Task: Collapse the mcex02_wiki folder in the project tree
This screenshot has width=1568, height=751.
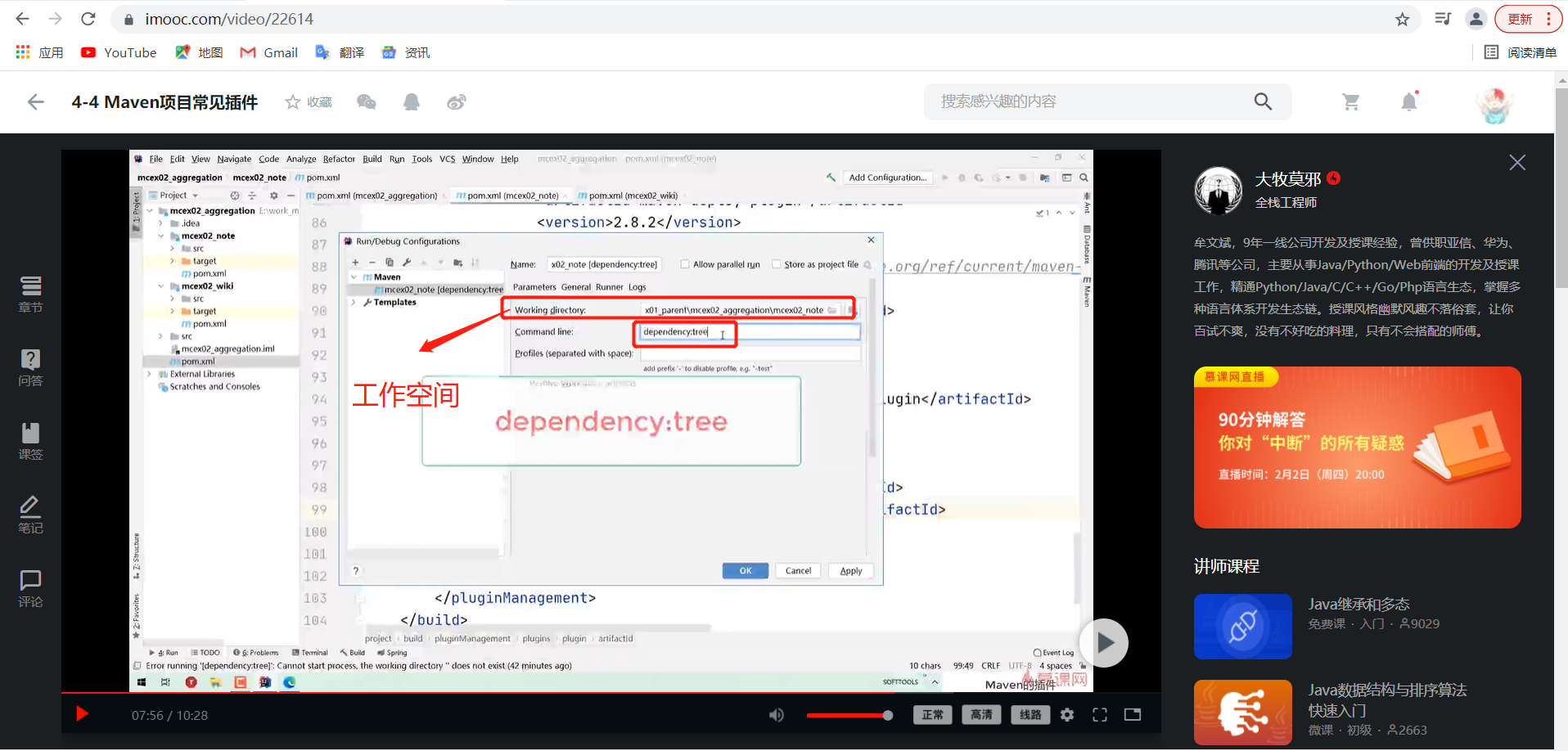Action: pyautogui.click(x=160, y=286)
